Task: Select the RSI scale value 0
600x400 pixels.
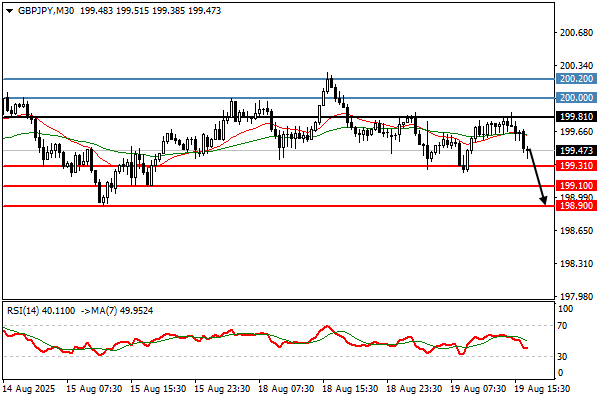Action: coord(561,373)
